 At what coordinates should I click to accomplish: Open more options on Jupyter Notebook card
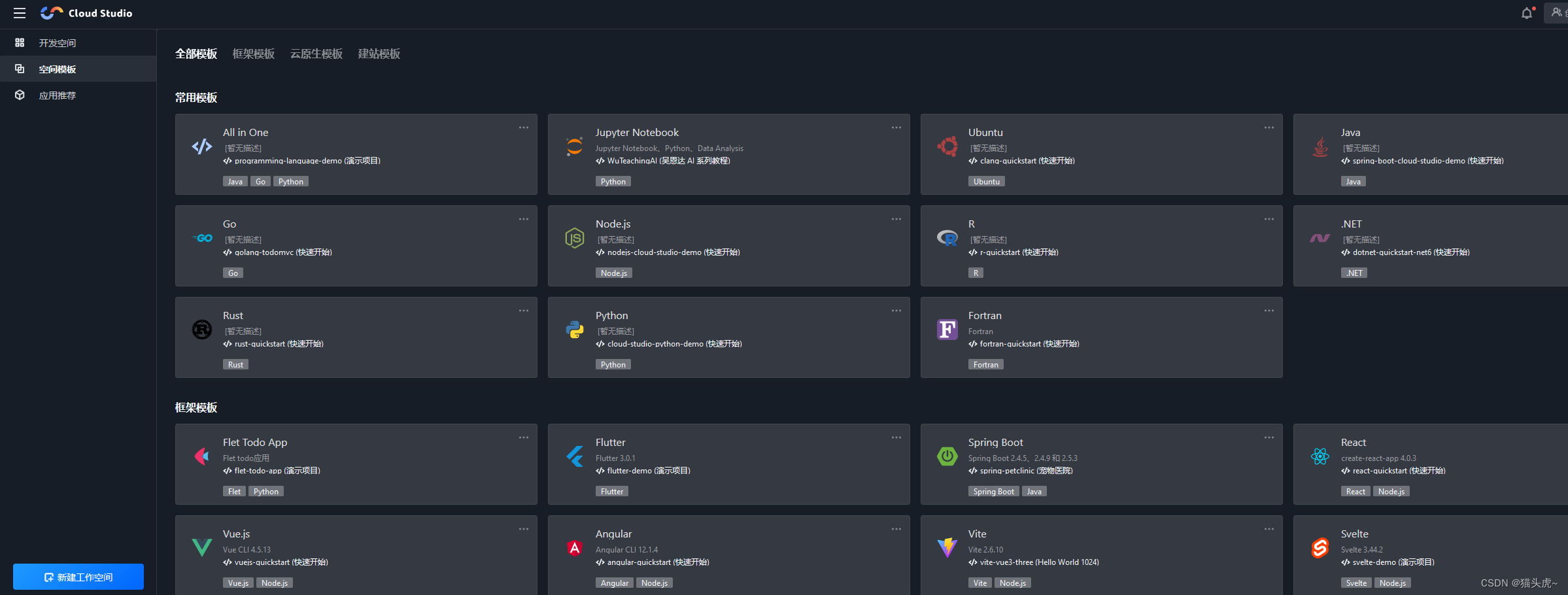pos(896,127)
